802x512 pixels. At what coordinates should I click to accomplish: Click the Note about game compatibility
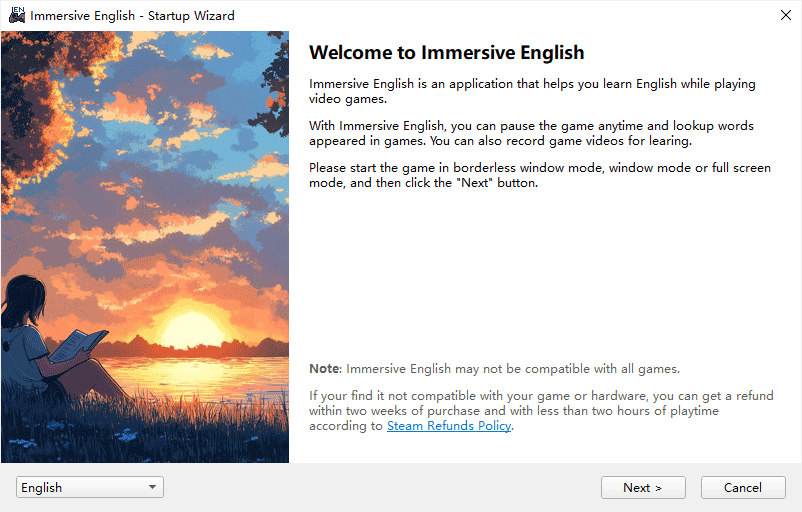[494, 369]
